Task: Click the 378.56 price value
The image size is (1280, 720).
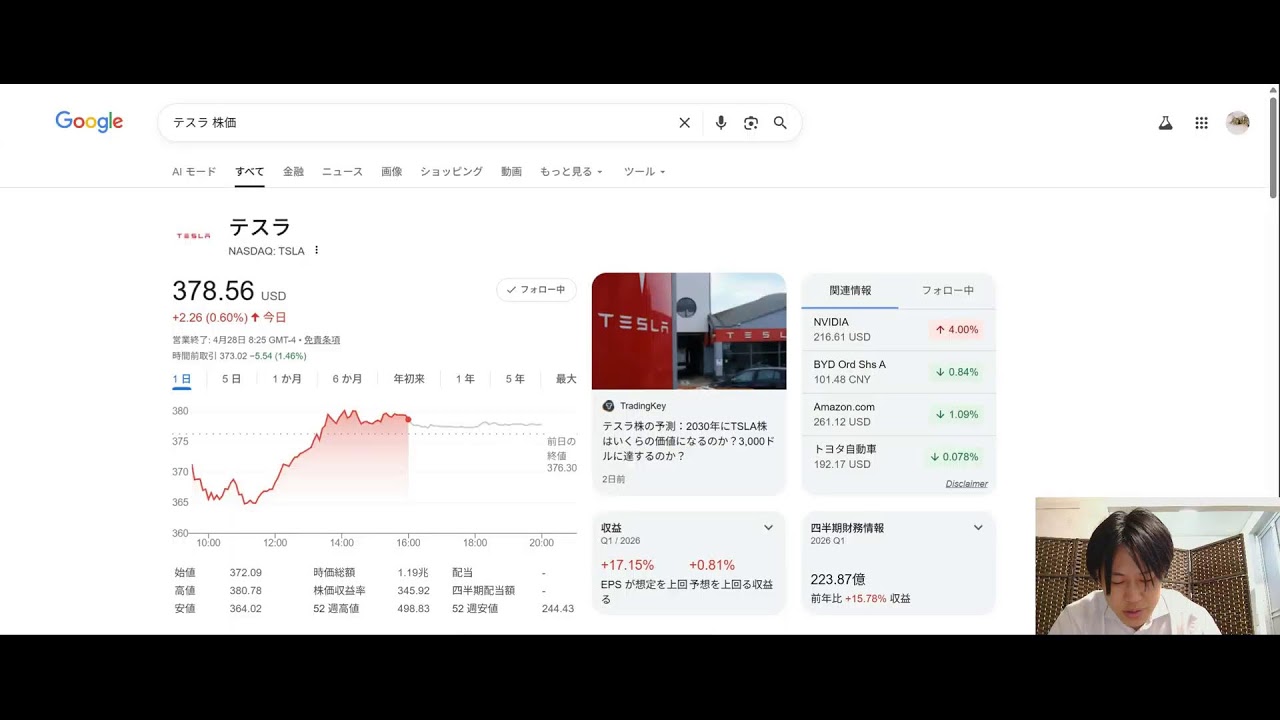Action: [213, 291]
